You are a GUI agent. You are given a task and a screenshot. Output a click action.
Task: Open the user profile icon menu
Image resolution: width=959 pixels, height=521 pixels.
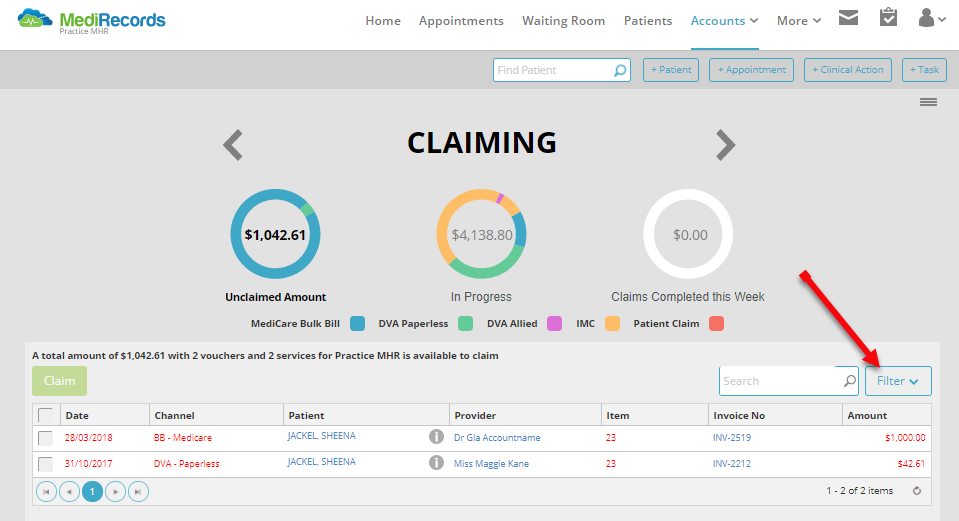(x=931, y=18)
